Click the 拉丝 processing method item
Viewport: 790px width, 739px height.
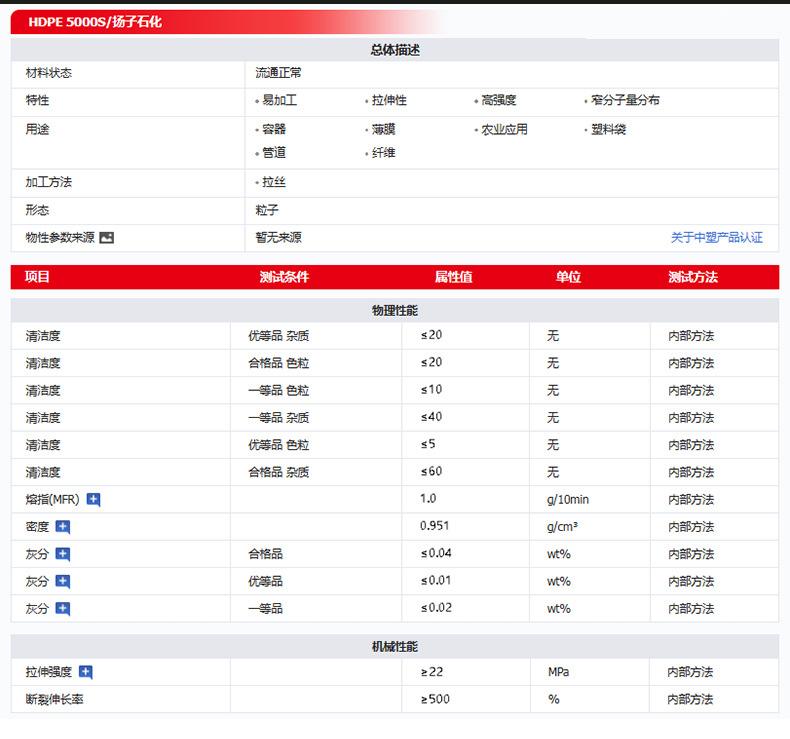[273, 183]
